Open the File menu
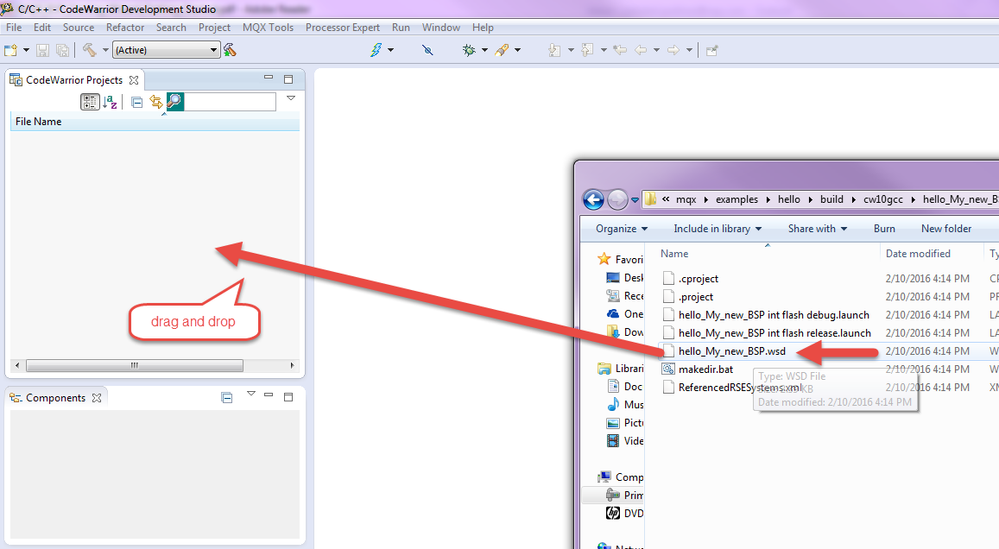 [x=14, y=27]
